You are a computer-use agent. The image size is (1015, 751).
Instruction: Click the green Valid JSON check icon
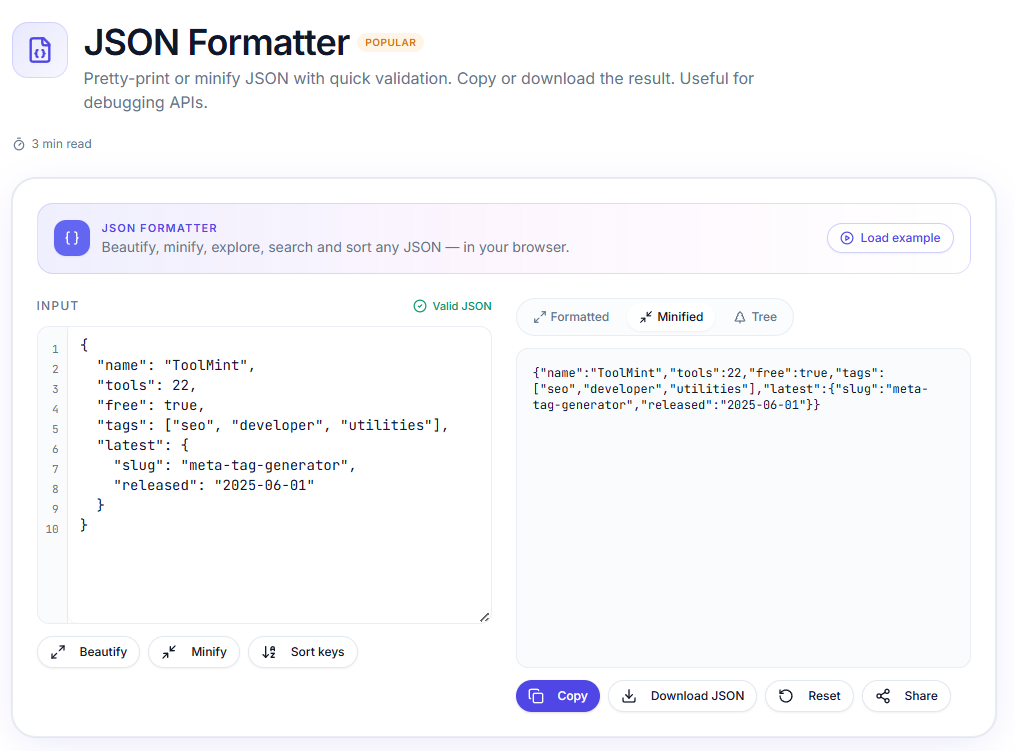coord(420,306)
